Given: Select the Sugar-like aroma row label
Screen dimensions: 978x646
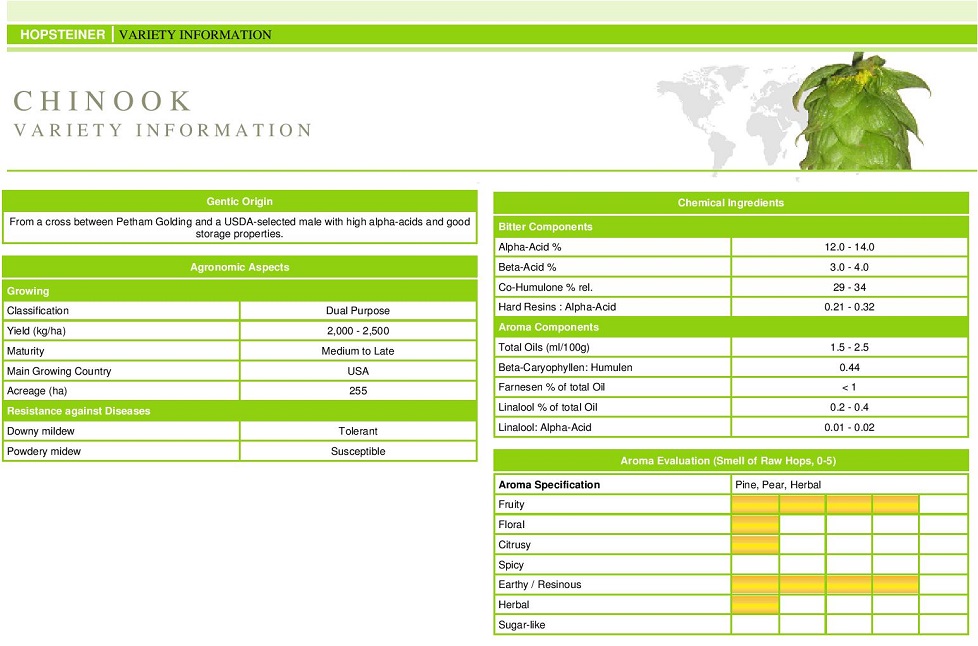Looking at the screenshot, I should click(x=521, y=624).
